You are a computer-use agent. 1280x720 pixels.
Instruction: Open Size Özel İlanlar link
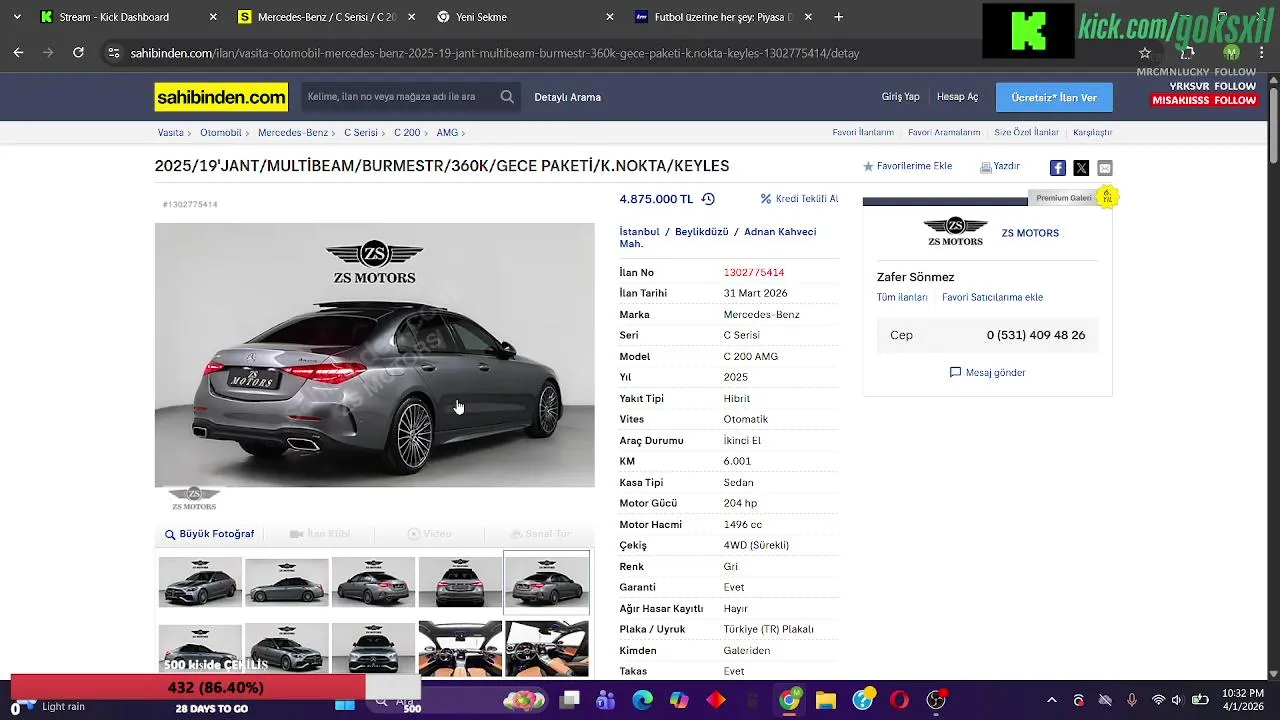tap(1026, 132)
